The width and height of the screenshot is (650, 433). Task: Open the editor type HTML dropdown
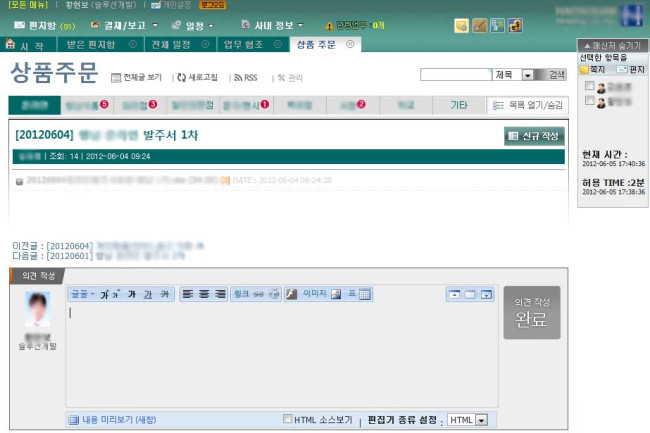481,420
